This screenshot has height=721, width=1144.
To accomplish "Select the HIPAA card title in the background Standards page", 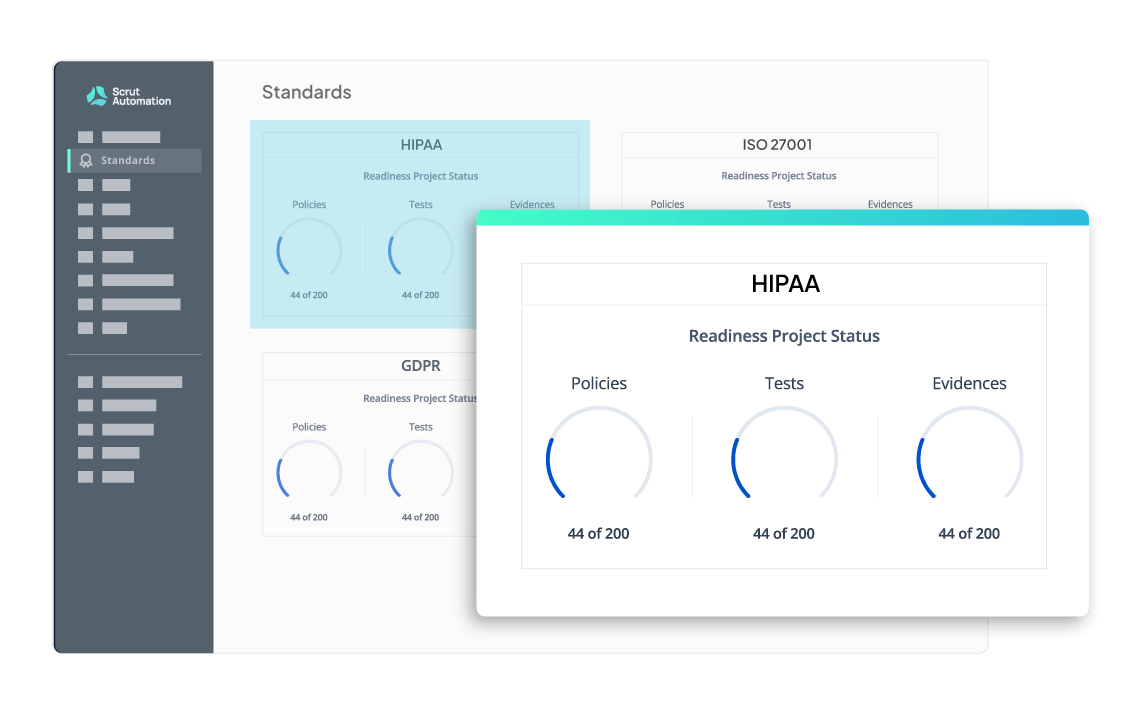I will pos(421,144).
